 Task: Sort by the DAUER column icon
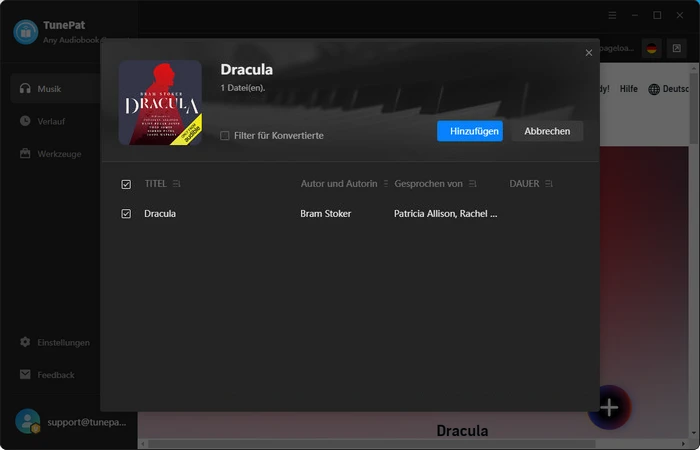549,183
